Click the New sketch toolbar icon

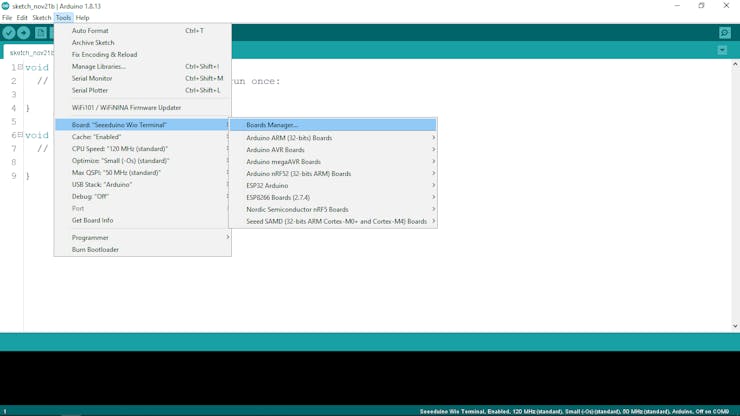41,33
